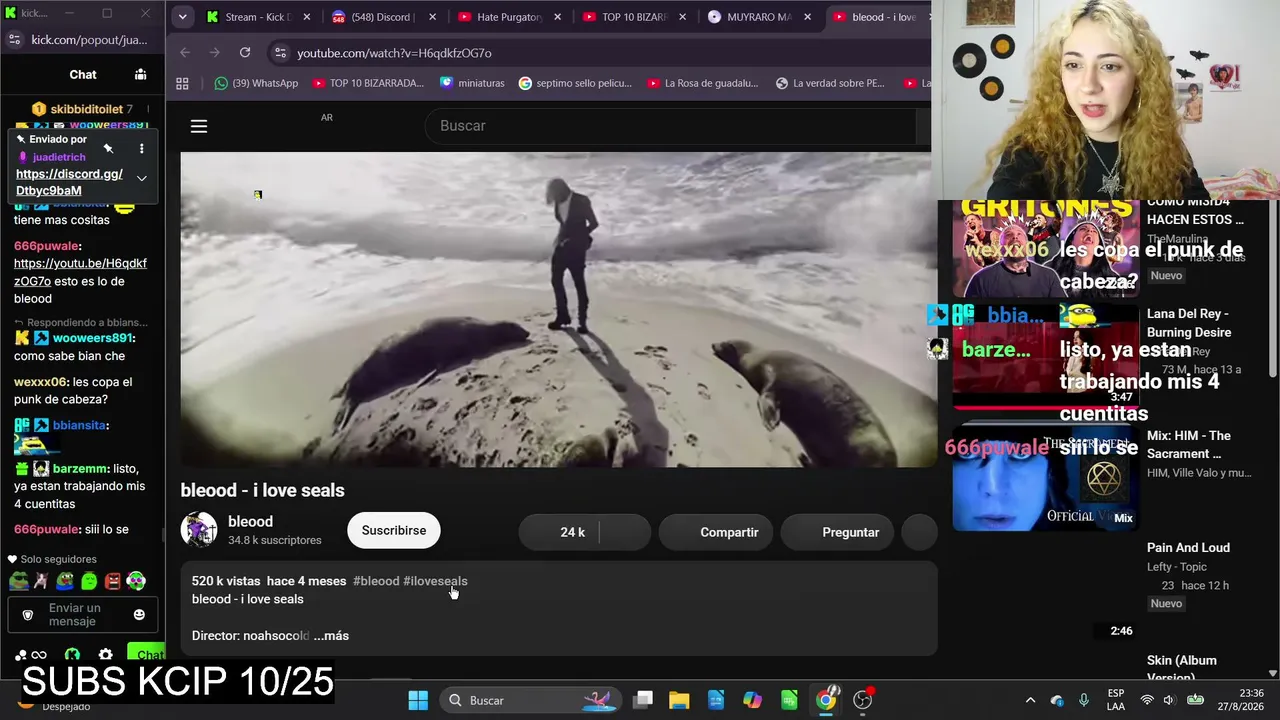1280x720 pixels.
Task: Open the miniaturas bookmark
Action: pyautogui.click(x=472, y=83)
